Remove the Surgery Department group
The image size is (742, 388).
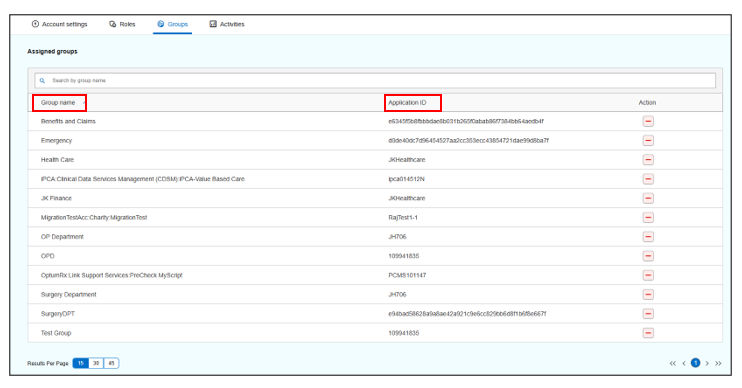coord(648,294)
